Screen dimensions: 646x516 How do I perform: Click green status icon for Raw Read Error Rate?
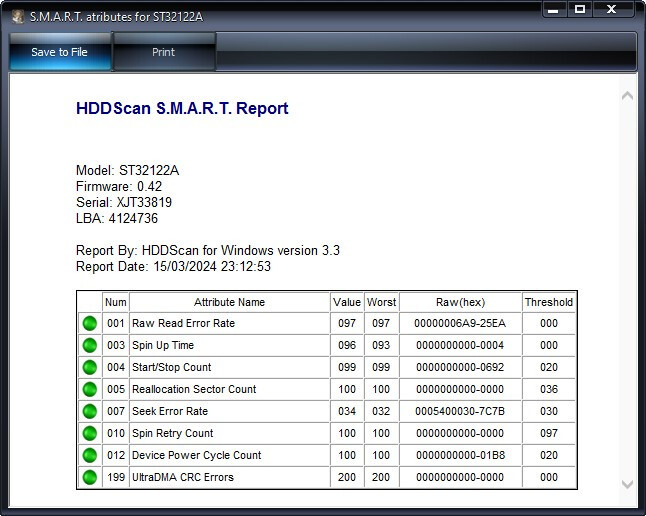tap(90, 323)
